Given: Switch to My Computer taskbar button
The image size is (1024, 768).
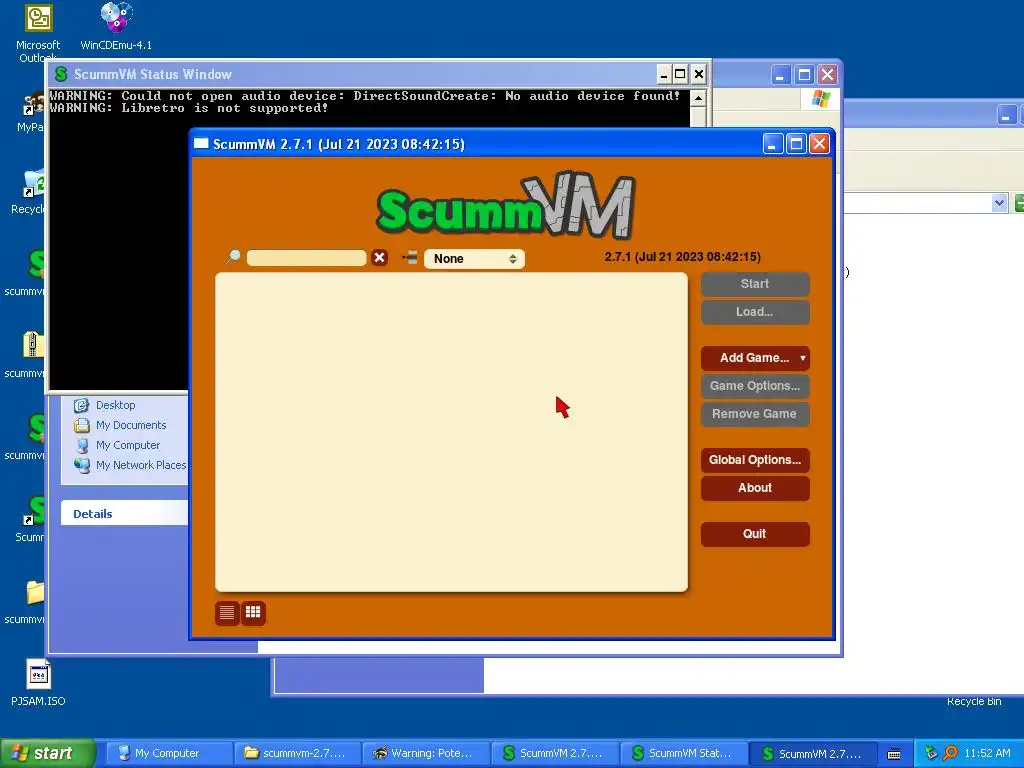Looking at the screenshot, I should click(x=167, y=753).
